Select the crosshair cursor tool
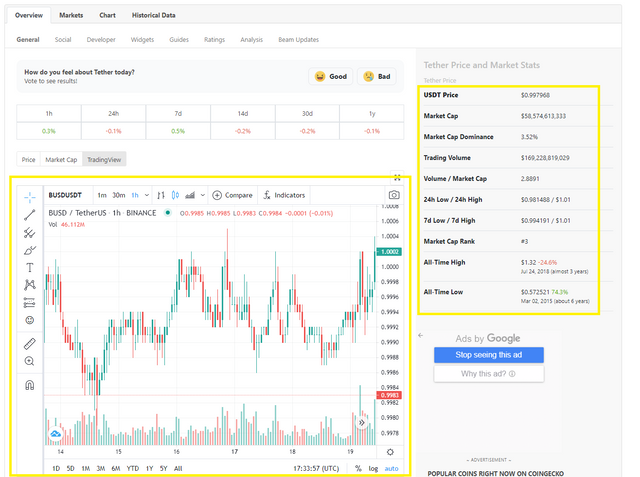This screenshot has width=640, height=477. [29, 197]
